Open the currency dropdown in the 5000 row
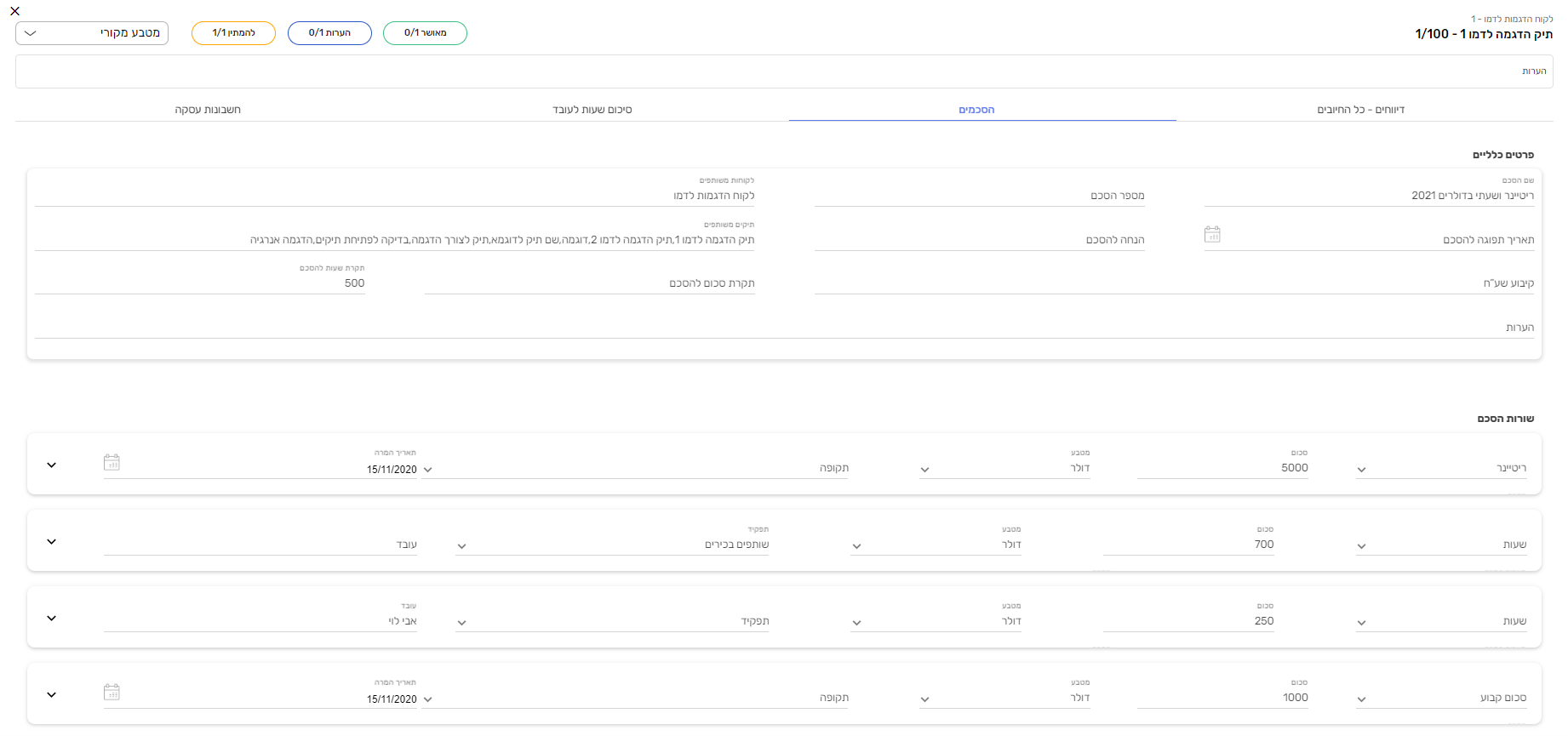The height and width of the screenshot is (736, 1568). (x=924, y=470)
